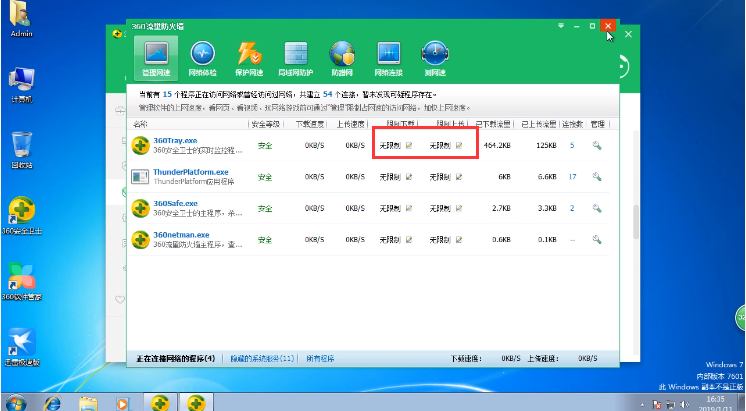Click the 安全 rating of ThunderPlatform.exe
This screenshot has height=411, width=746.
[x=265, y=177]
